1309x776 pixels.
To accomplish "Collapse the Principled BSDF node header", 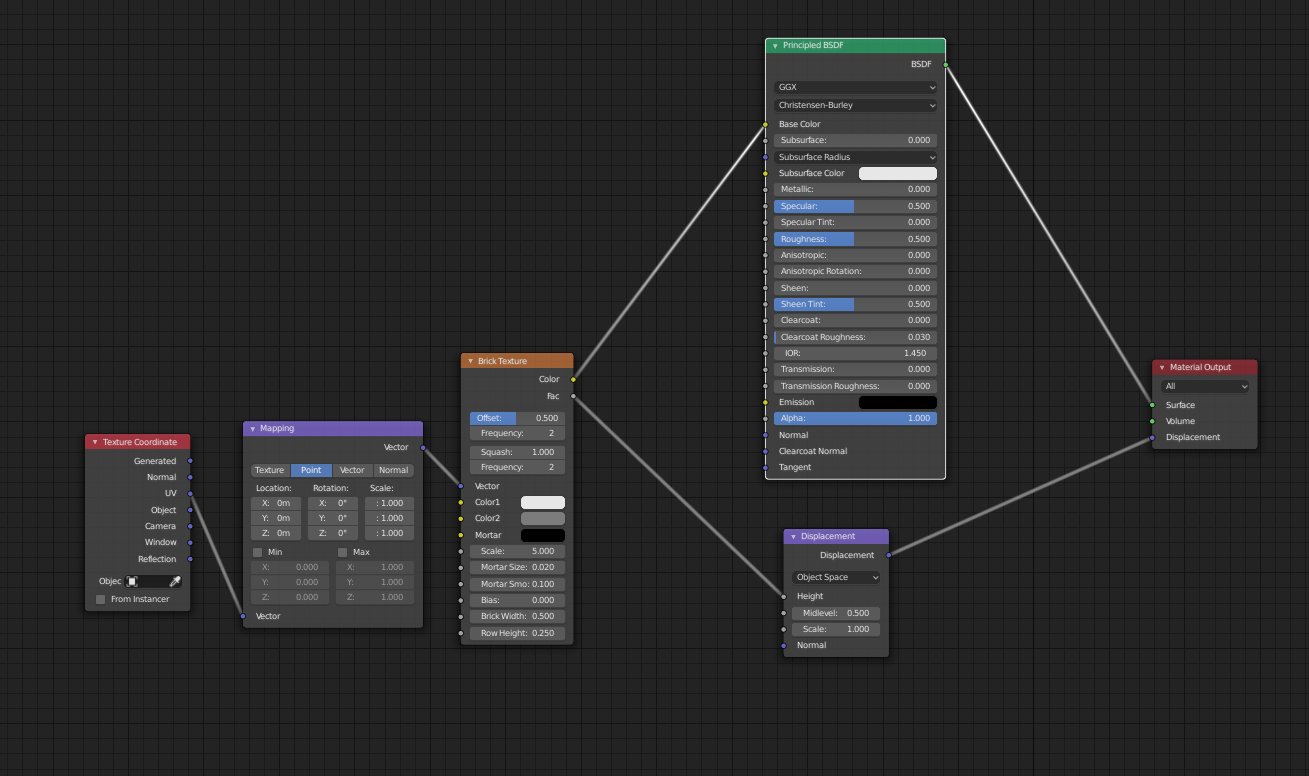I will click(773, 45).
